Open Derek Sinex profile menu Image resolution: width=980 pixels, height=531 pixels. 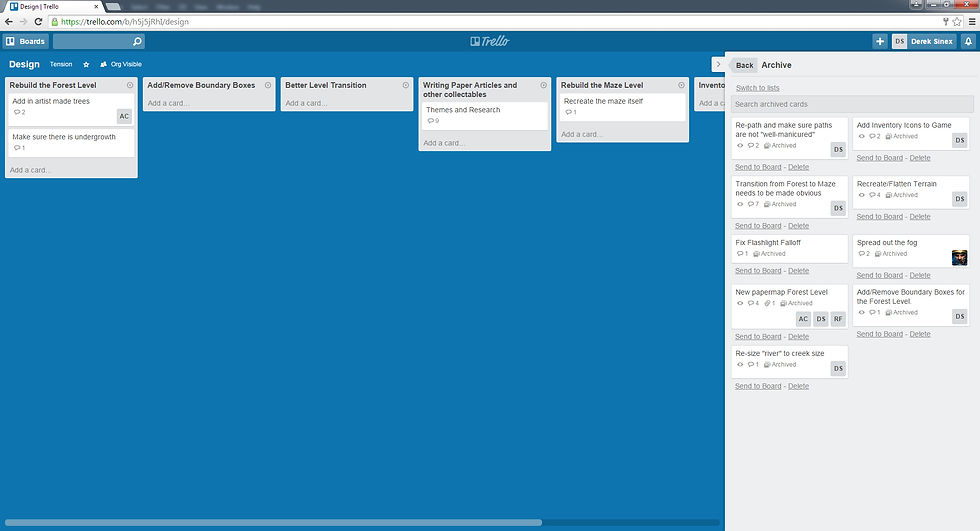[x=931, y=41]
